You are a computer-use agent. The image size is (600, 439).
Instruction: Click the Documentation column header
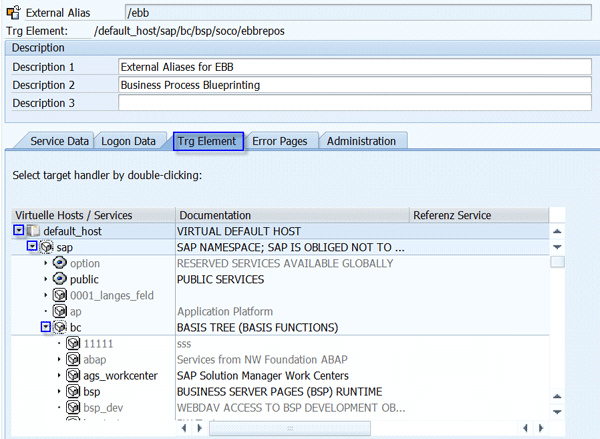pos(292,215)
